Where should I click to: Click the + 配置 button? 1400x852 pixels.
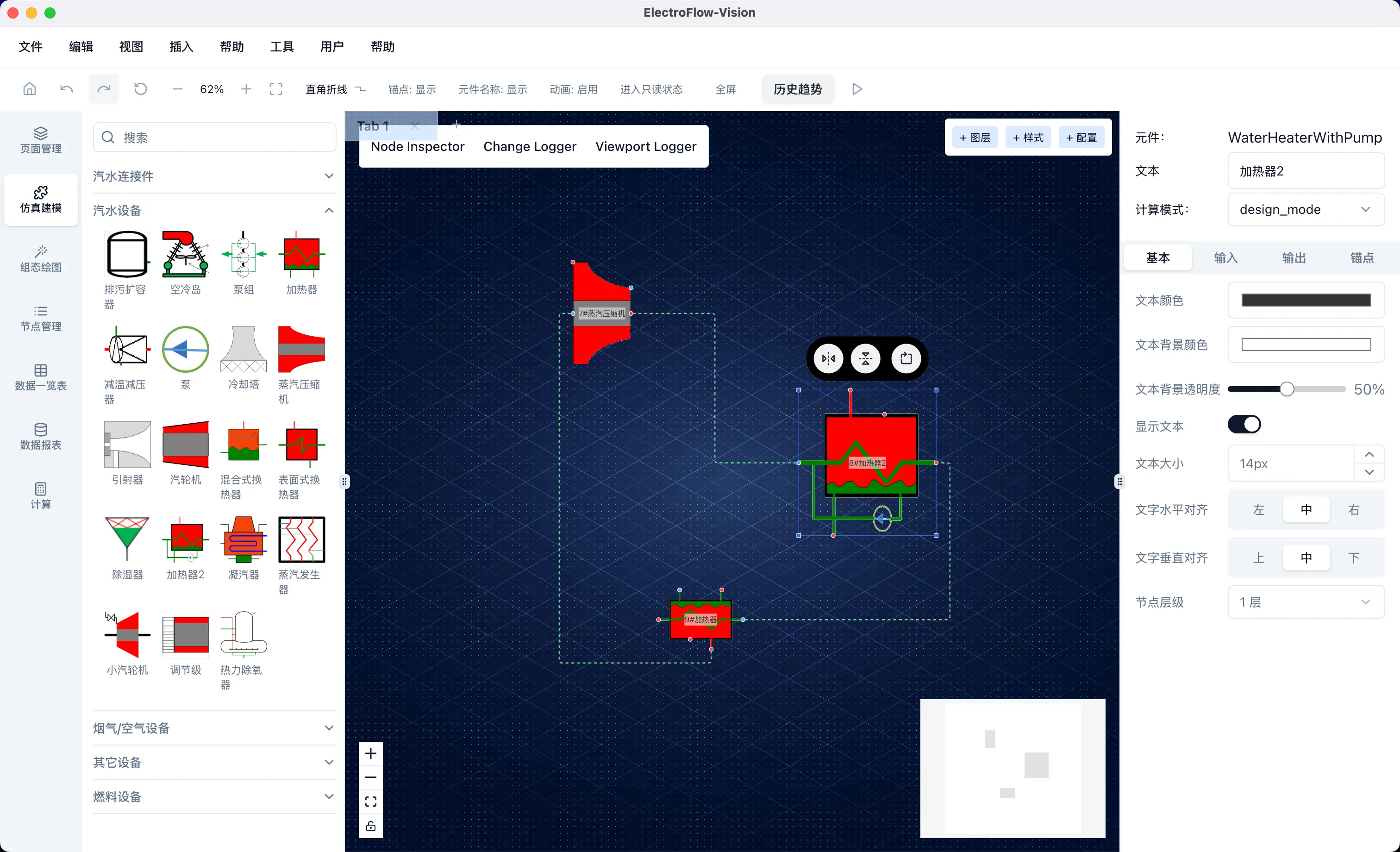point(1082,138)
